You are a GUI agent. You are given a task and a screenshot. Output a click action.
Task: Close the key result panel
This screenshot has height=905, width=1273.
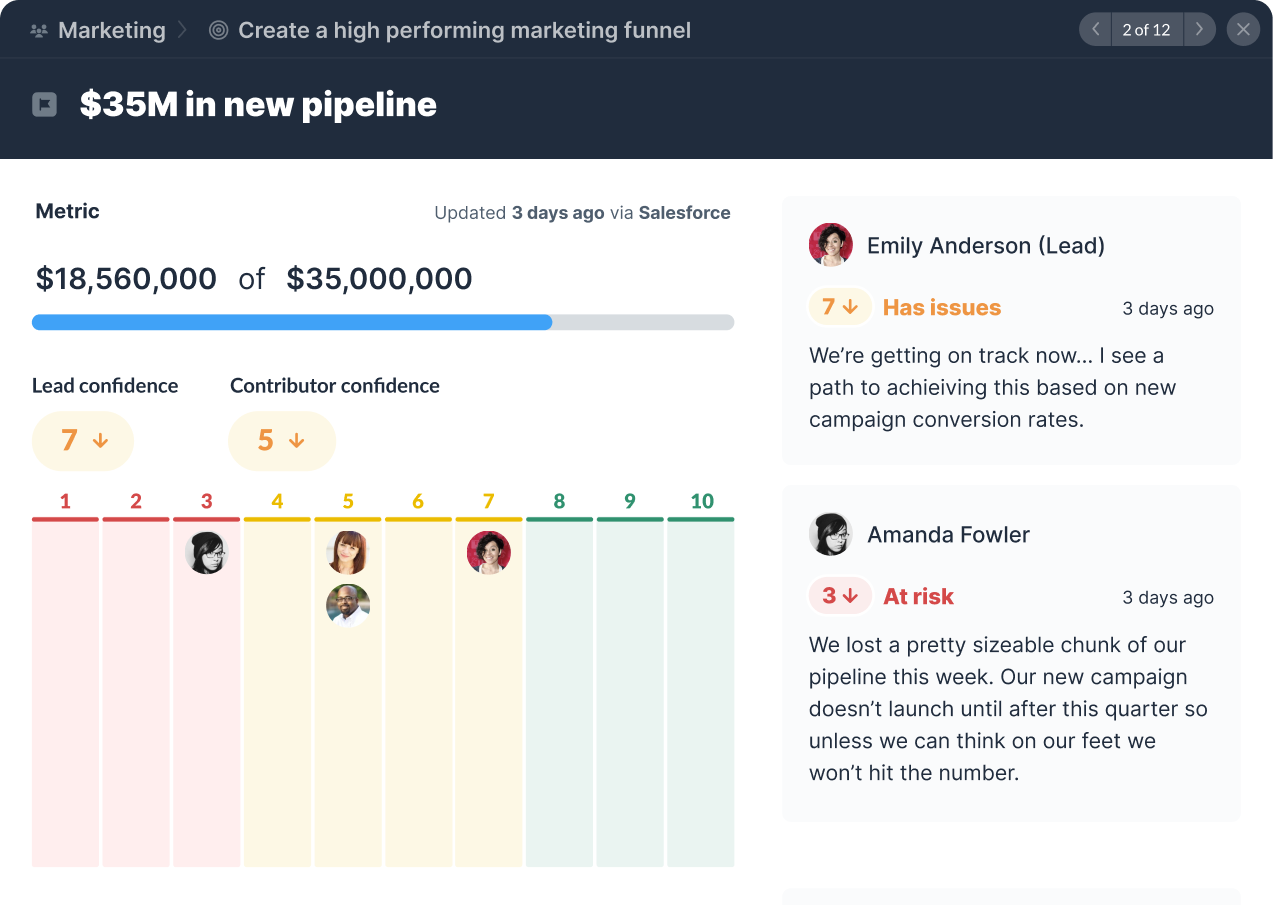(x=1243, y=30)
